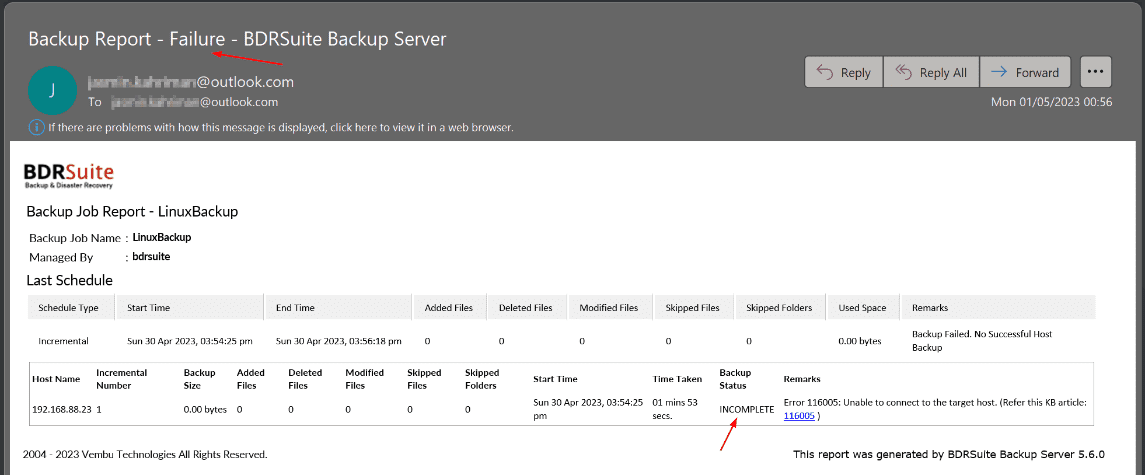The height and width of the screenshot is (475, 1145).
Task: Click the Backup Status column header
Action: [x=735, y=379]
